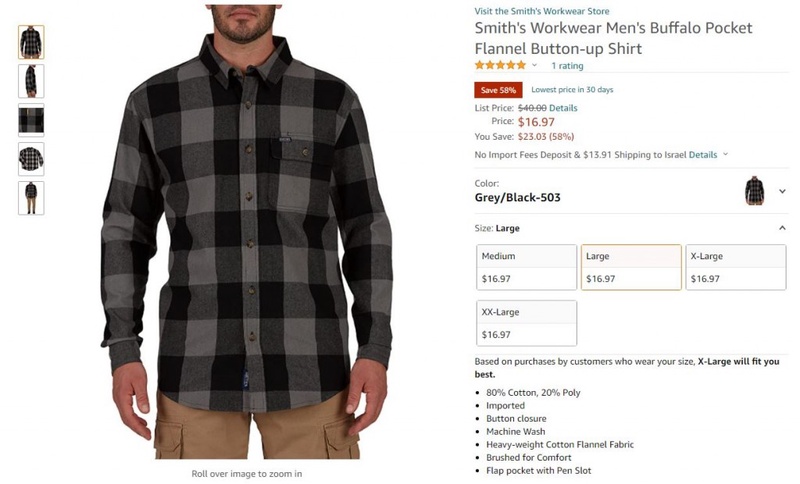
Task: Click the main shirt product image
Action: [247, 232]
